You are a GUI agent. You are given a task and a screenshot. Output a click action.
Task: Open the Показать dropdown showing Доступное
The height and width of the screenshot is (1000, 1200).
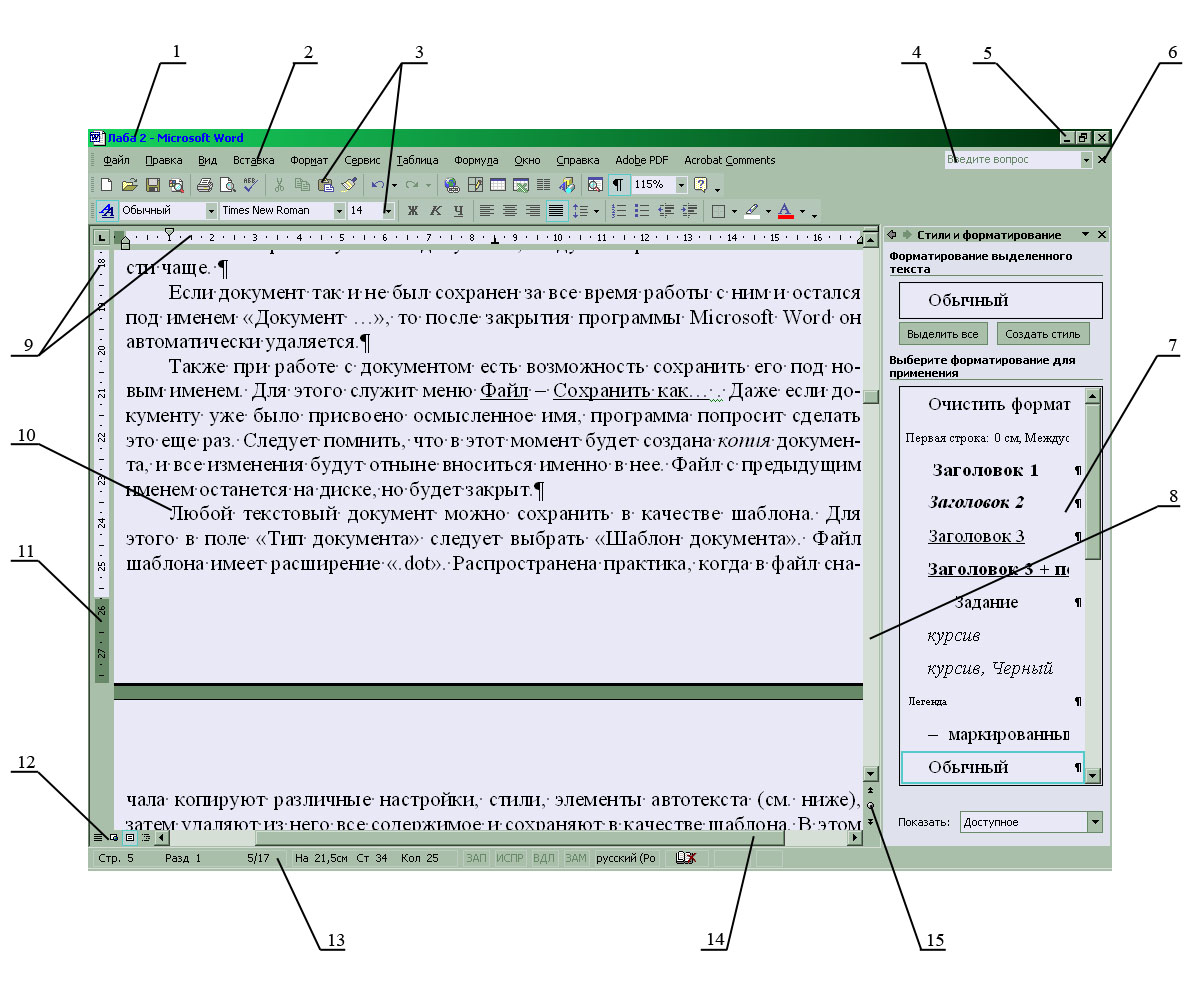point(1094,822)
